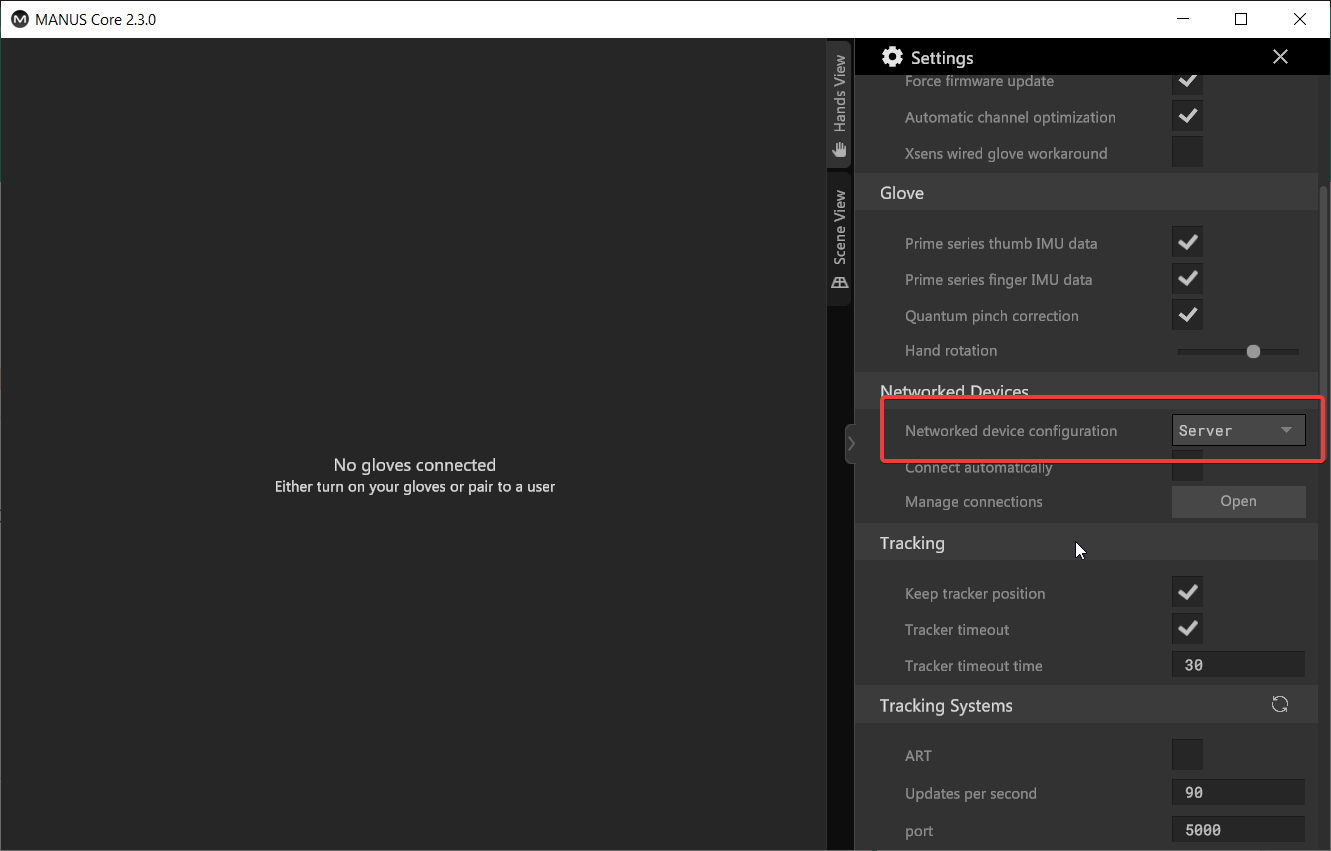This screenshot has height=851, width=1331.
Task: Turn off Quantum pinch correction
Action: point(1187,315)
